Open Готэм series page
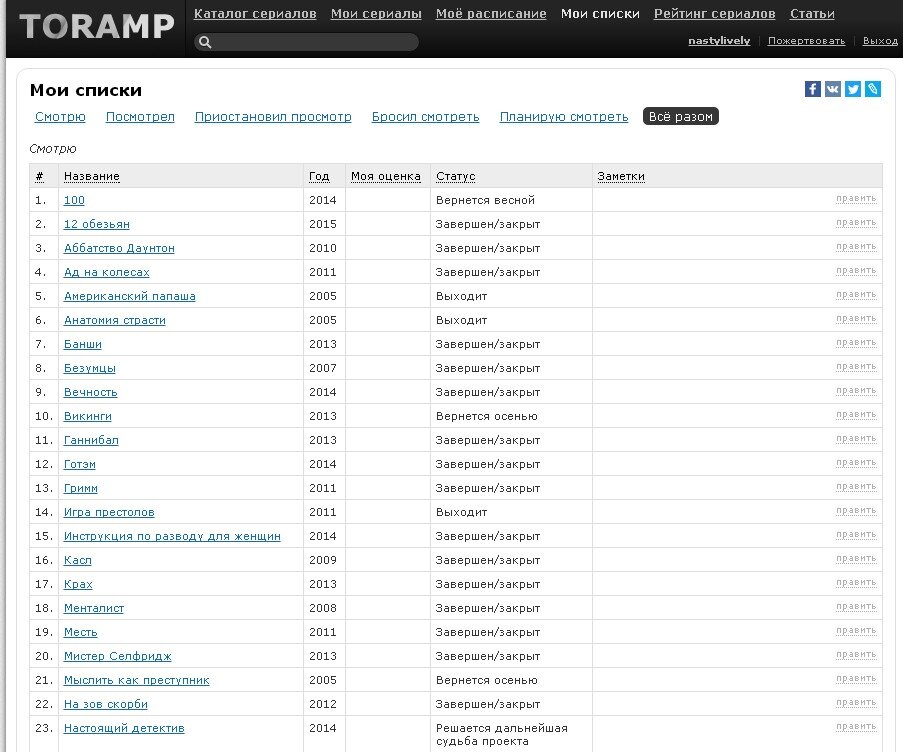Viewport: 903px width, 752px height. coord(79,464)
